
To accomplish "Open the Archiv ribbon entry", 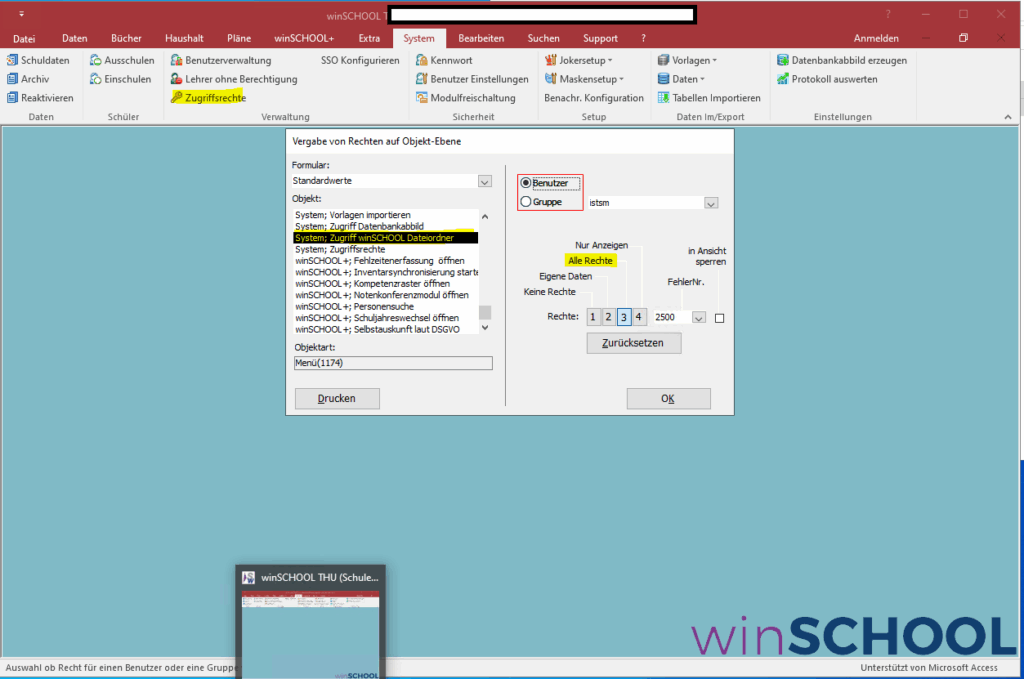I will tap(28, 79).
